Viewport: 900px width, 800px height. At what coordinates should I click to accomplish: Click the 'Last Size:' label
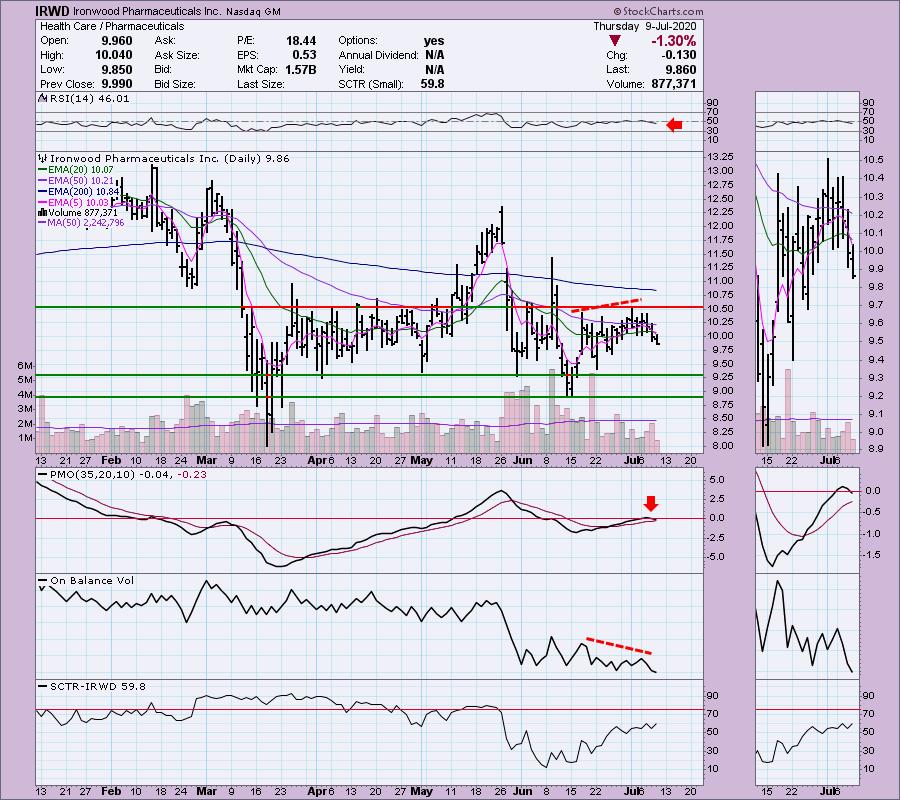261,84
